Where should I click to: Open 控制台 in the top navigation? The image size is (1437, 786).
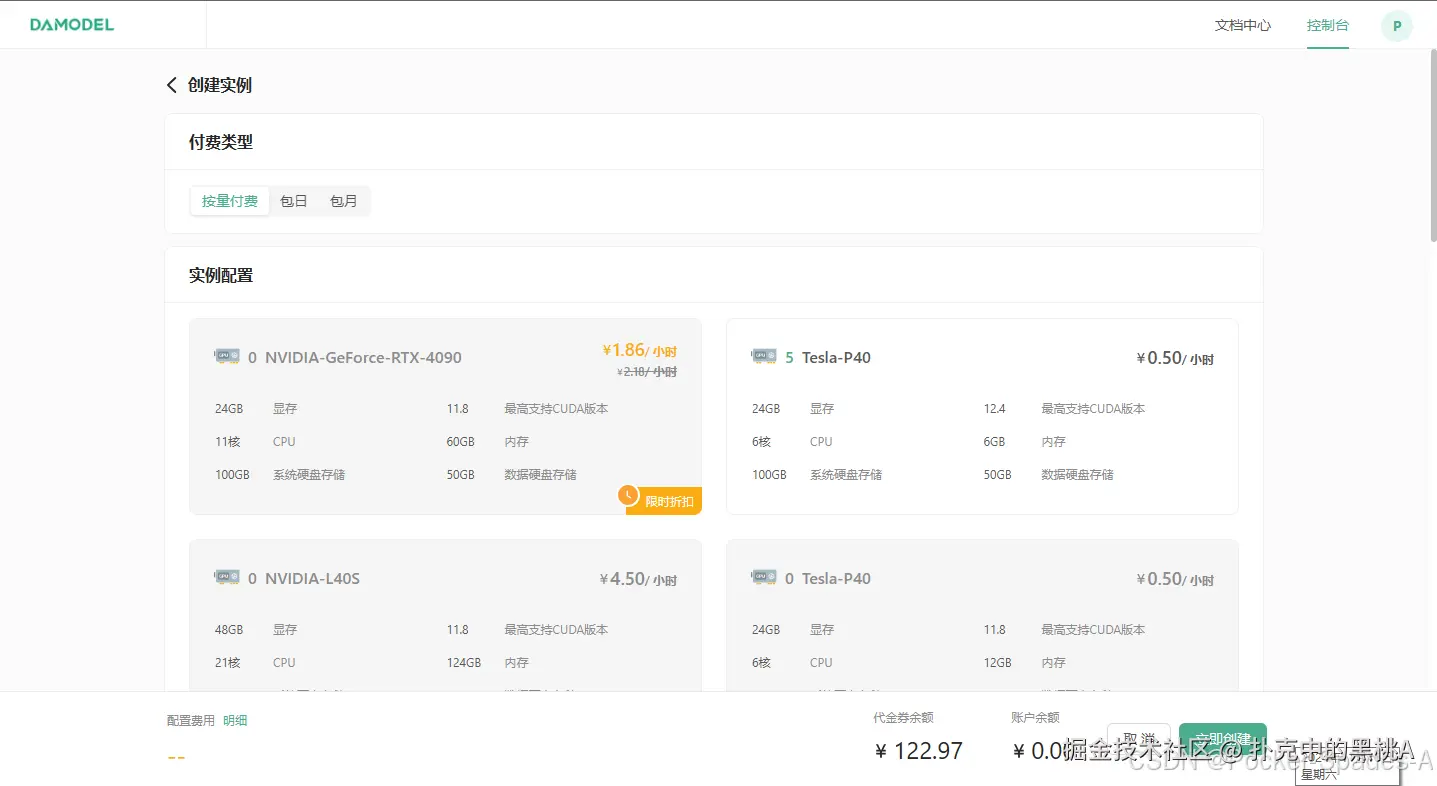[1328, 25]
